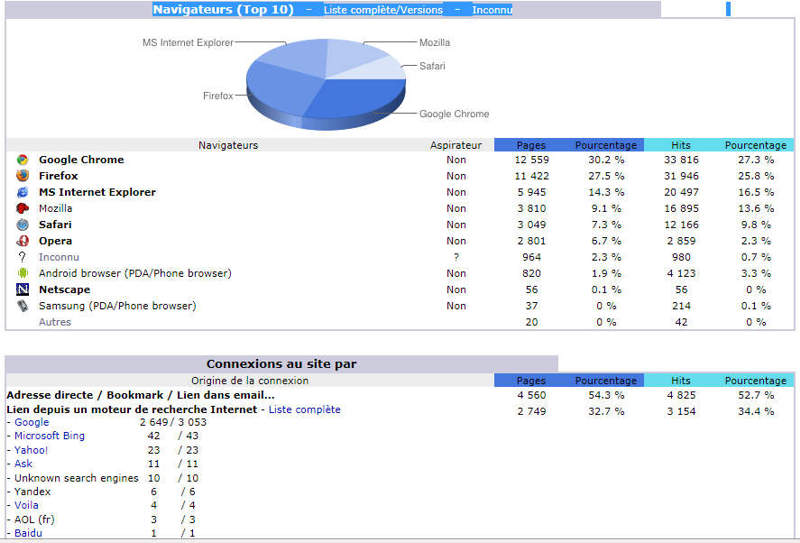The image size is (800, 543).
Task: Open the Inconnu link in header
Action: pos(492,10)
